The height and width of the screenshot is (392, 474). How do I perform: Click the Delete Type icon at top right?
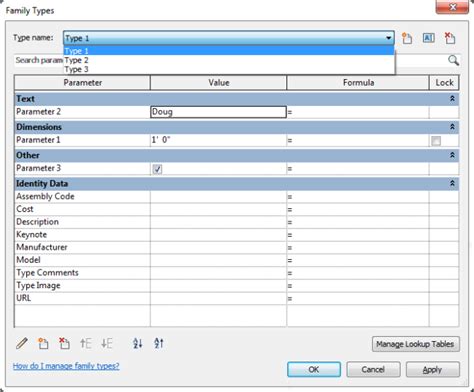450,38
